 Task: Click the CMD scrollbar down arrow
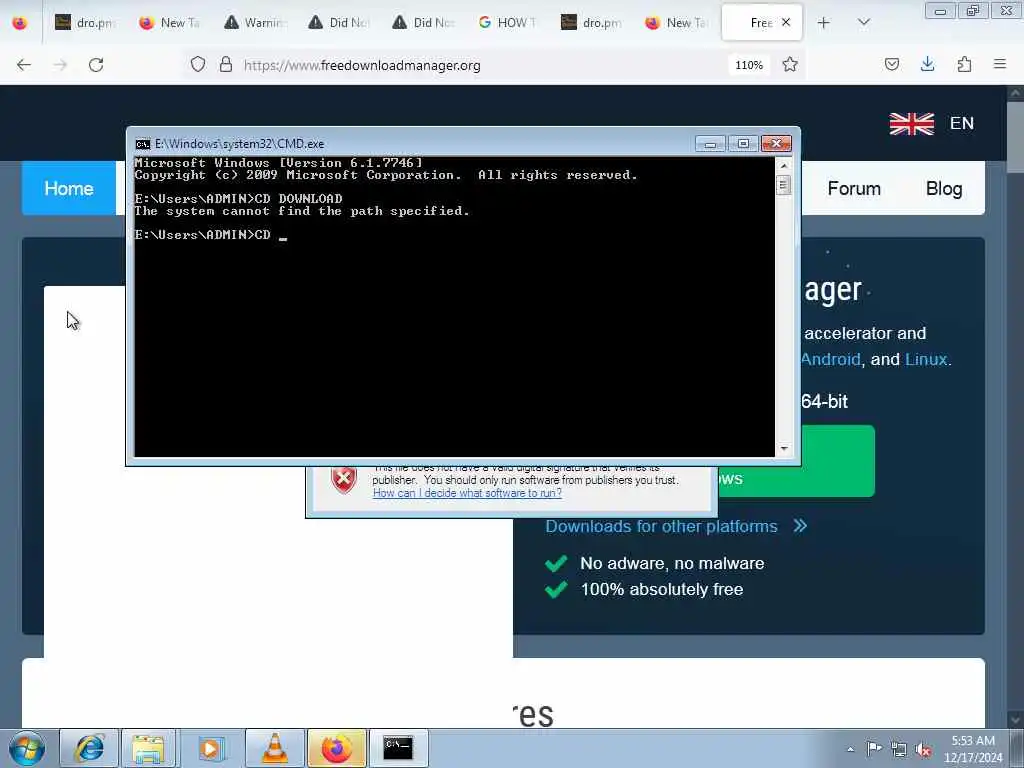[x=784, y=449]
